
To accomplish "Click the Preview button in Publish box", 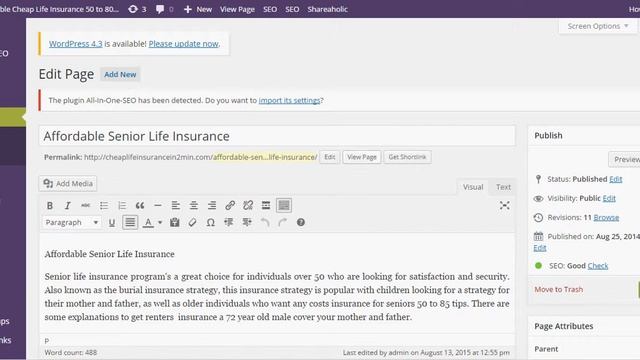I will pos(624,159).
